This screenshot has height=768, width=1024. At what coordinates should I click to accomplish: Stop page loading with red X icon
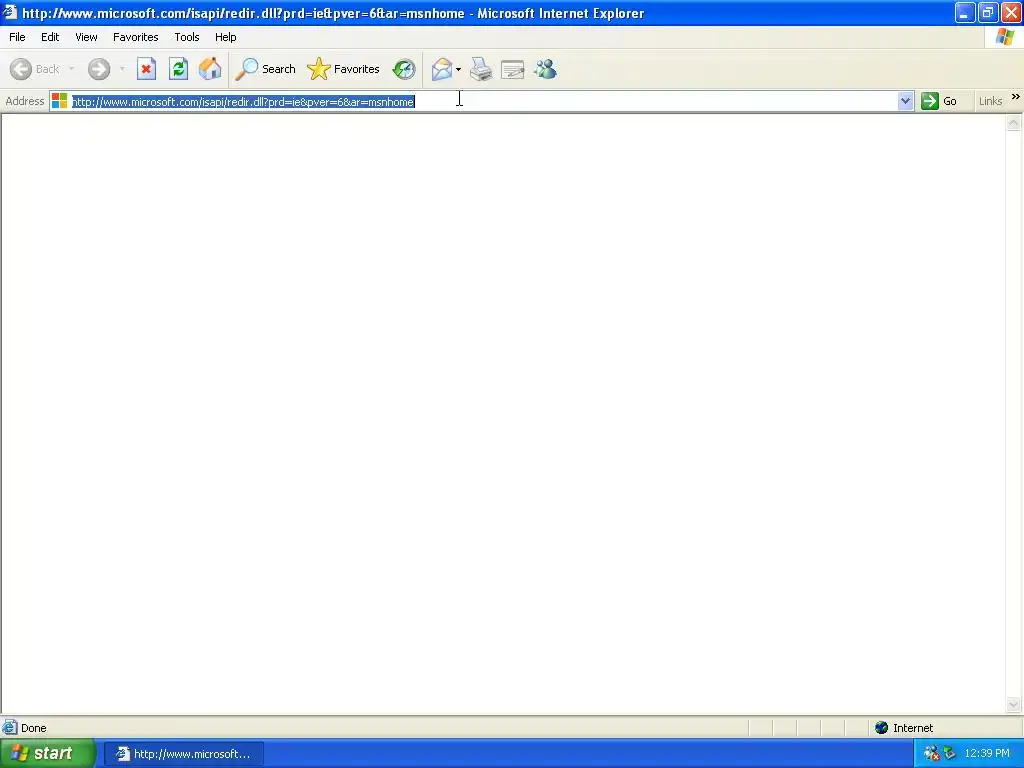pyautogui.click(x=146, y=69)
